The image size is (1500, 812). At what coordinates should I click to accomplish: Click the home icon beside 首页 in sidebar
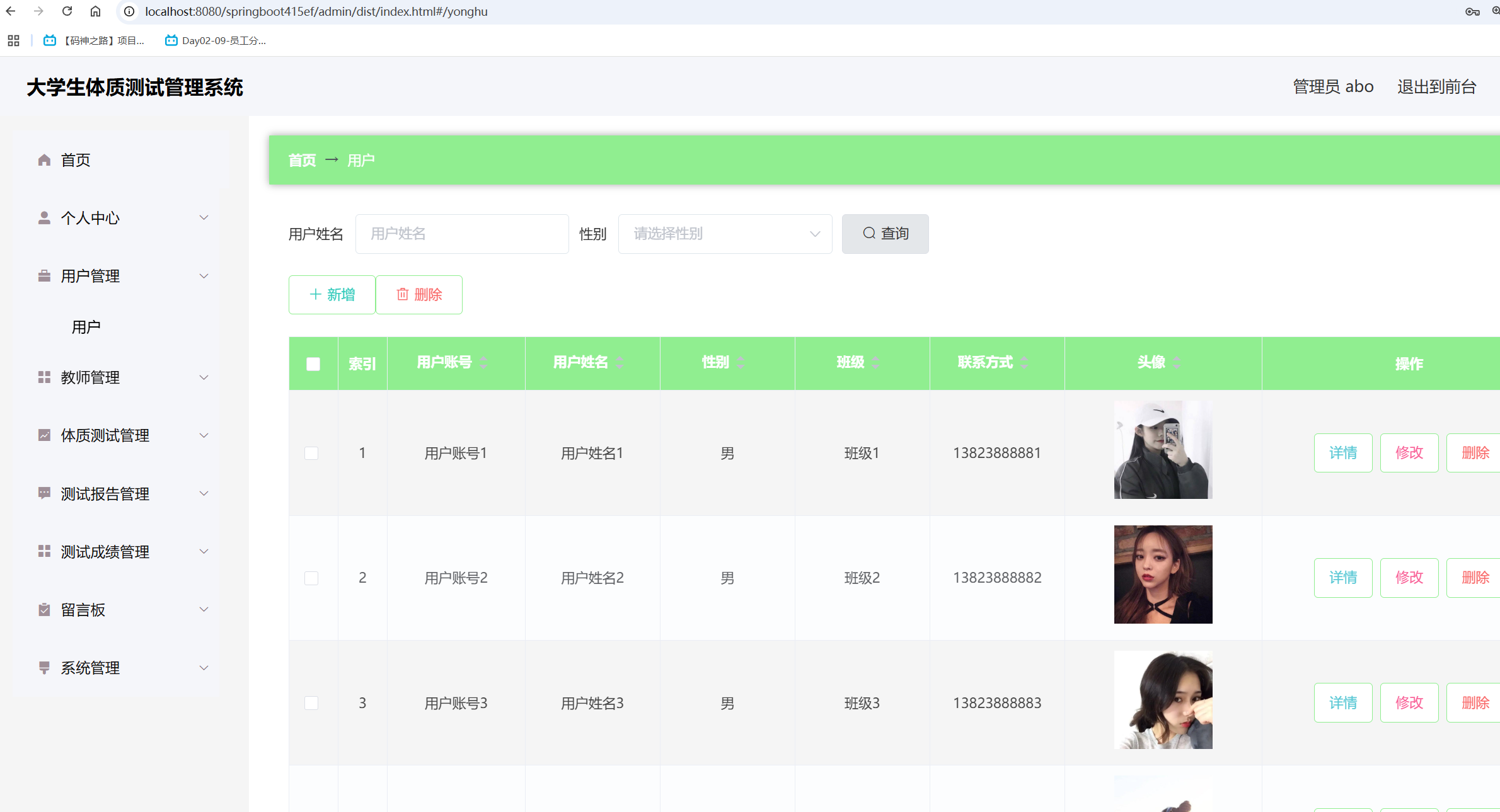[x=44, y=160]
